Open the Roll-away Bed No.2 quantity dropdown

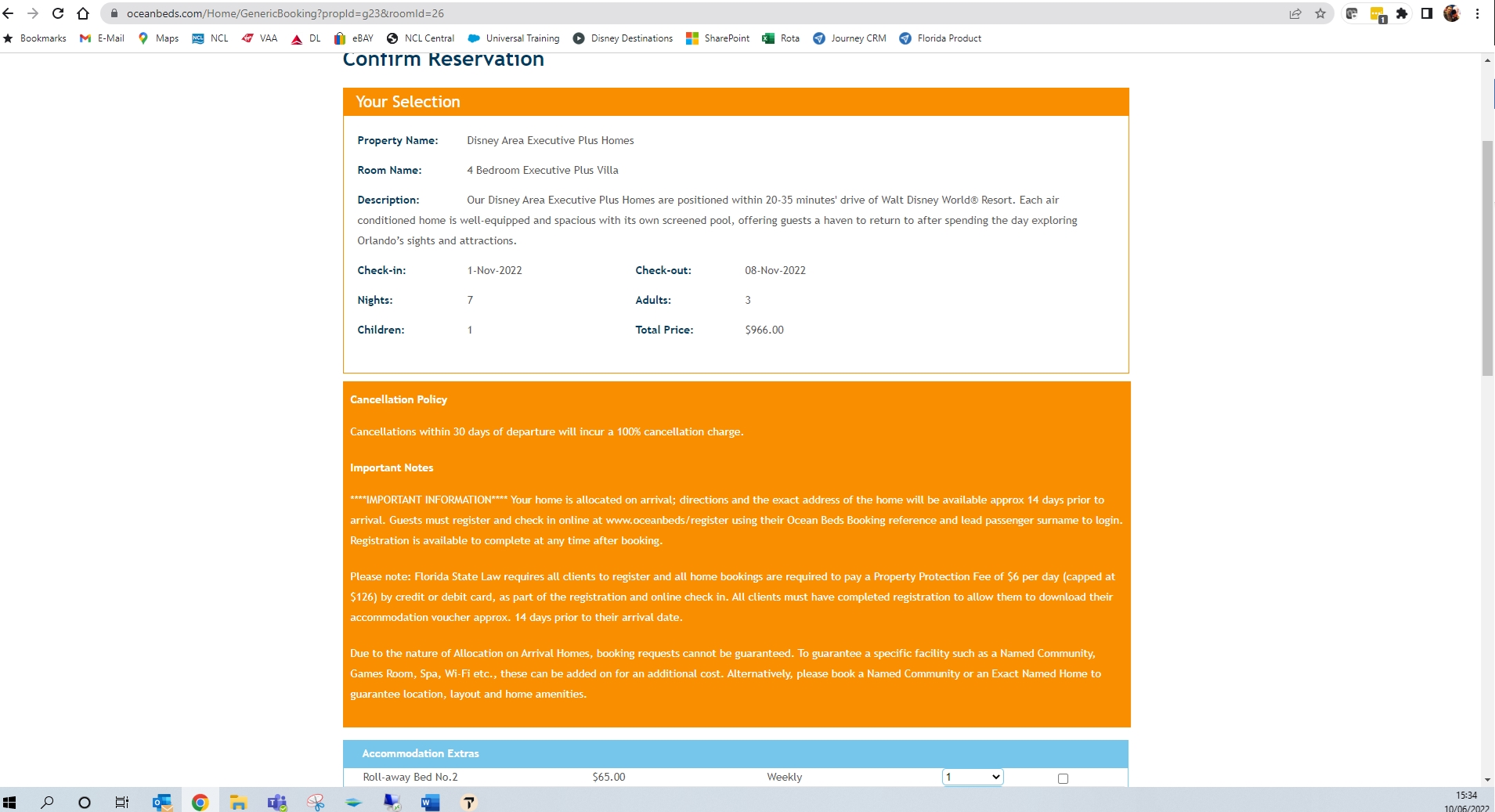[x=973, y=777]
